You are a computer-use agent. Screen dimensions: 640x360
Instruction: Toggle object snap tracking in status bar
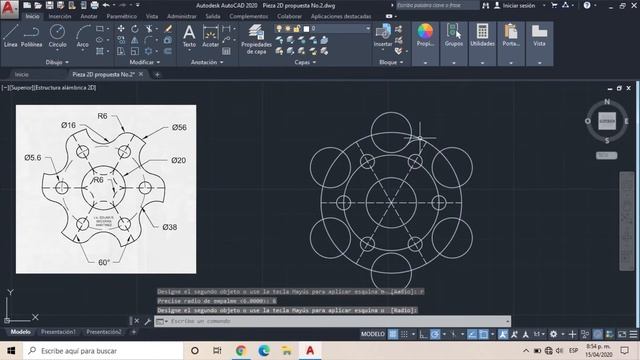tap(472, 334)
